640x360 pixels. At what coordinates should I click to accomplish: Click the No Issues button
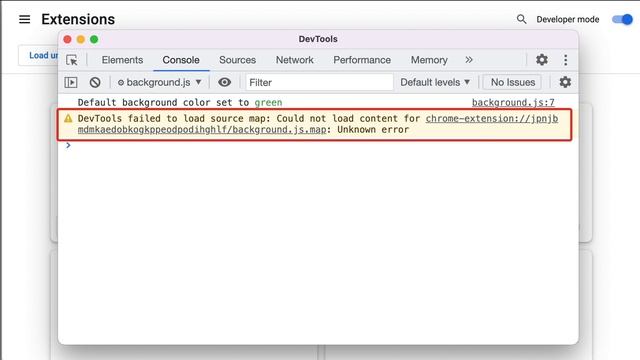pyautogui.click(x=513, y=82)
